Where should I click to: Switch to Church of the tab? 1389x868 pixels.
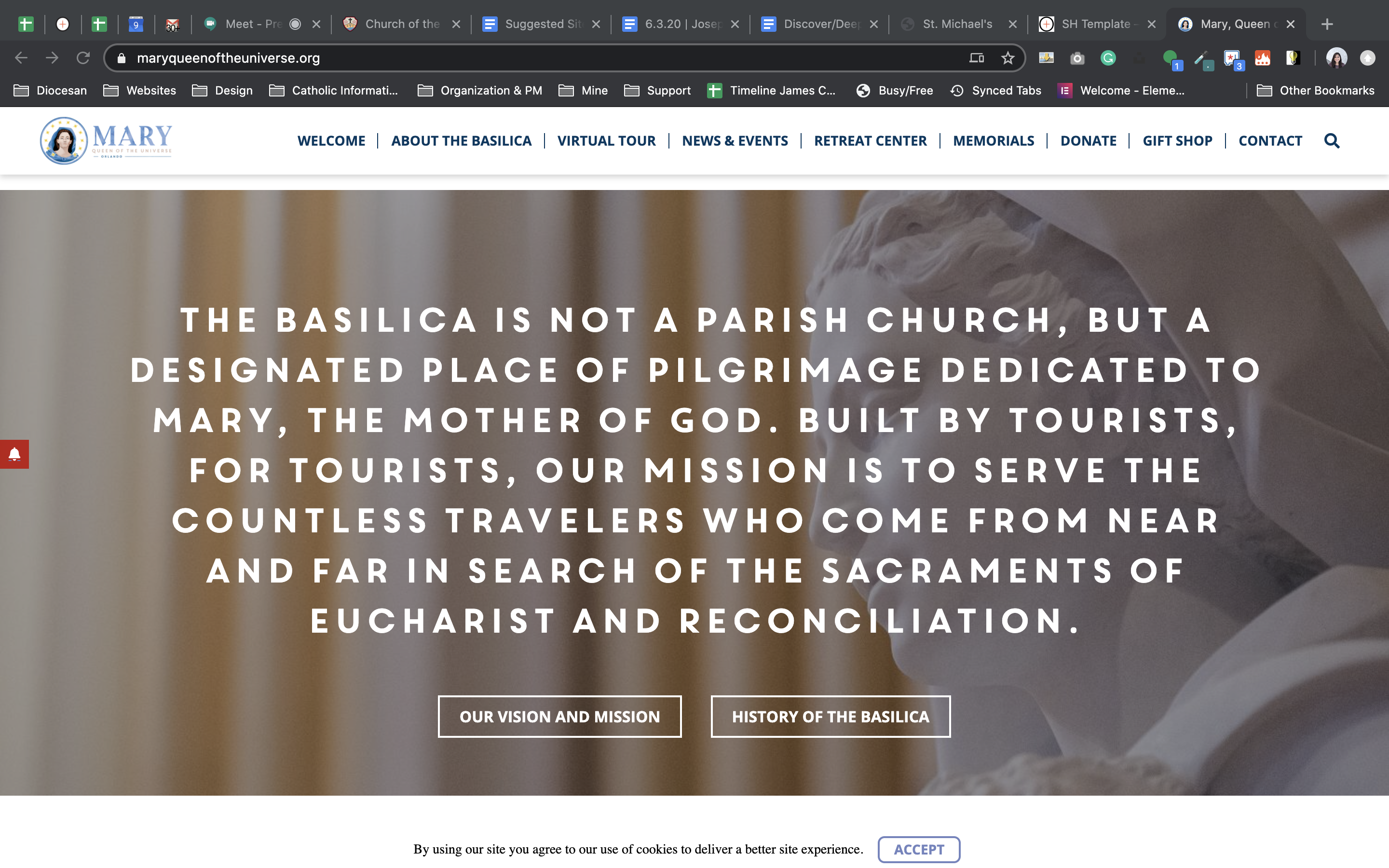click(401, 24)
